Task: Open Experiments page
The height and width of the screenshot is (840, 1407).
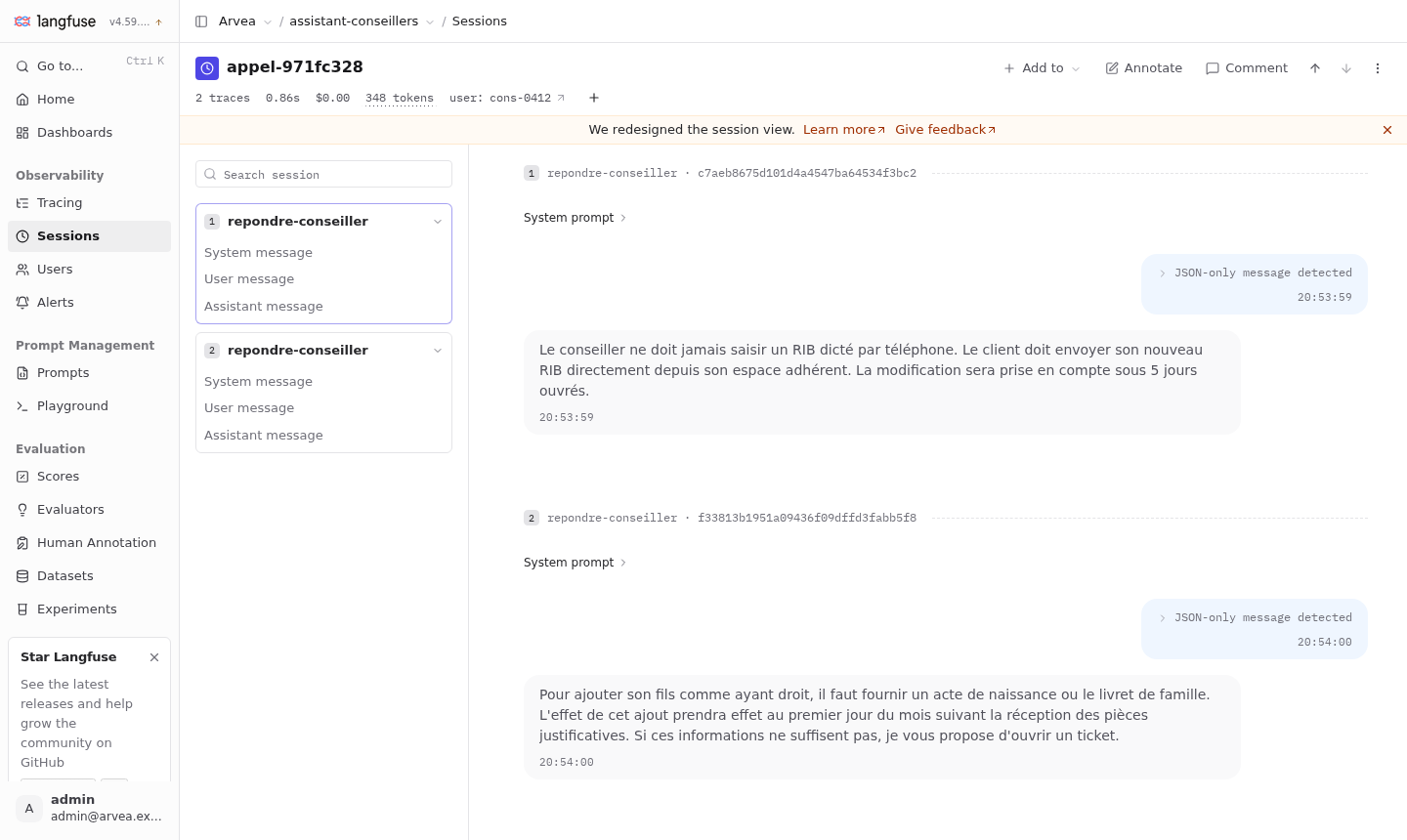Action: coord(89,609)
